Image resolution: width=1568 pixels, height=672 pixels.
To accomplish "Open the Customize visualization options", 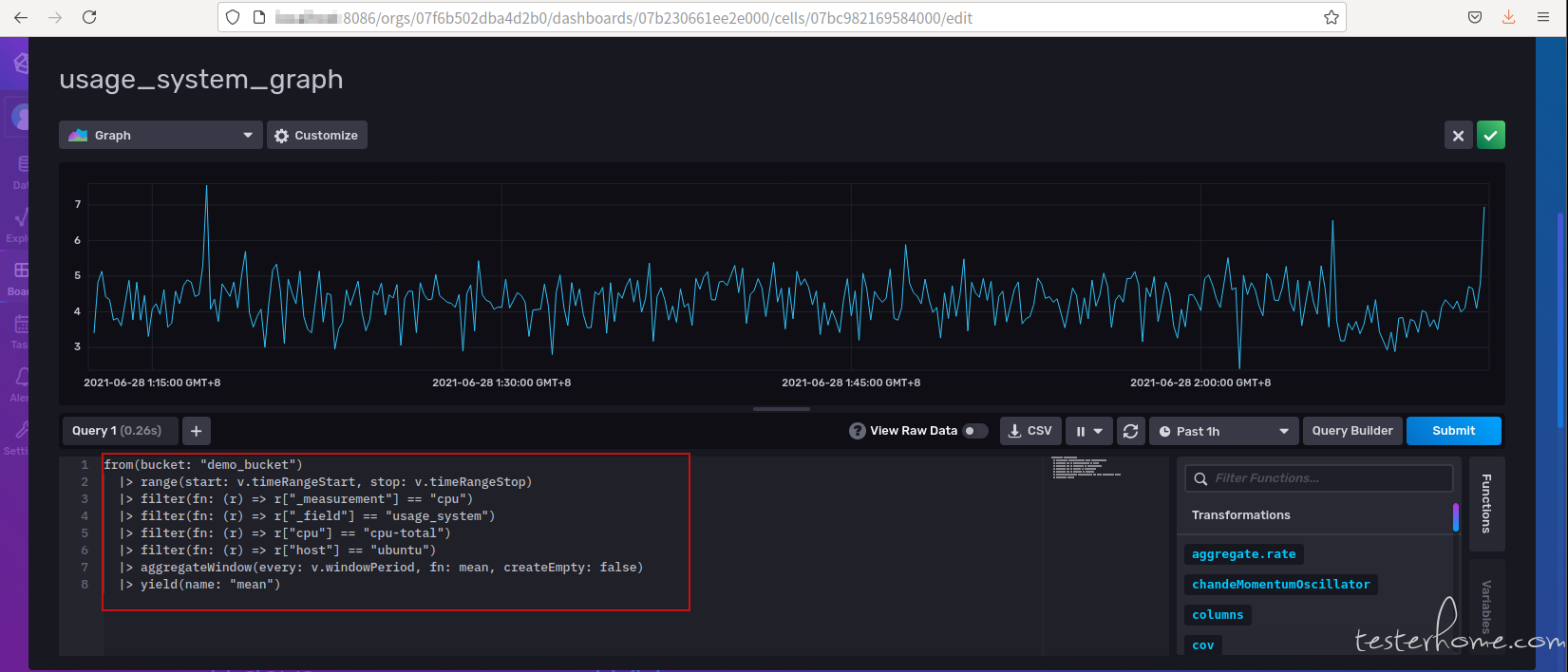I will pos(316,135).
